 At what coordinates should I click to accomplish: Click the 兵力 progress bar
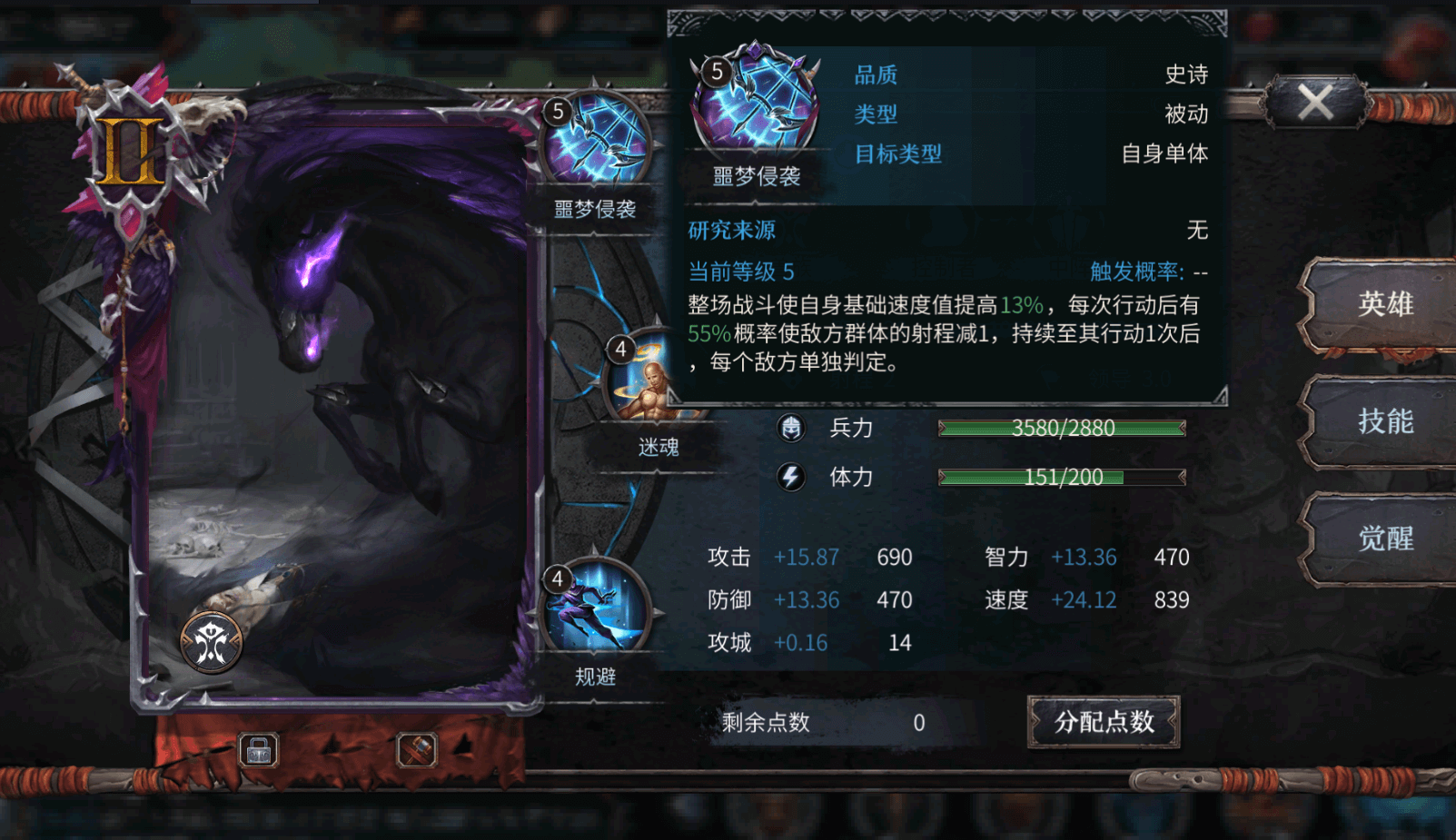pyautogui.click(x=1062, y=428)
